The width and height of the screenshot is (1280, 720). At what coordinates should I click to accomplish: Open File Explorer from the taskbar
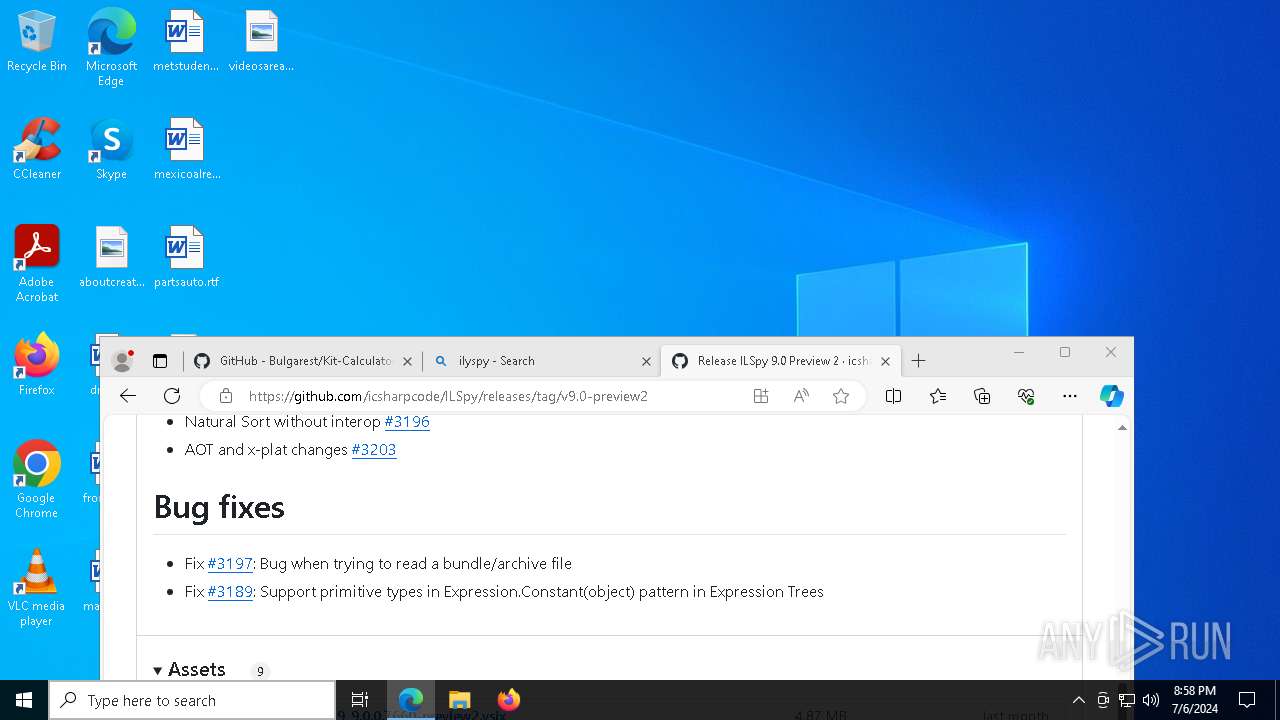[x=459, y=700]
